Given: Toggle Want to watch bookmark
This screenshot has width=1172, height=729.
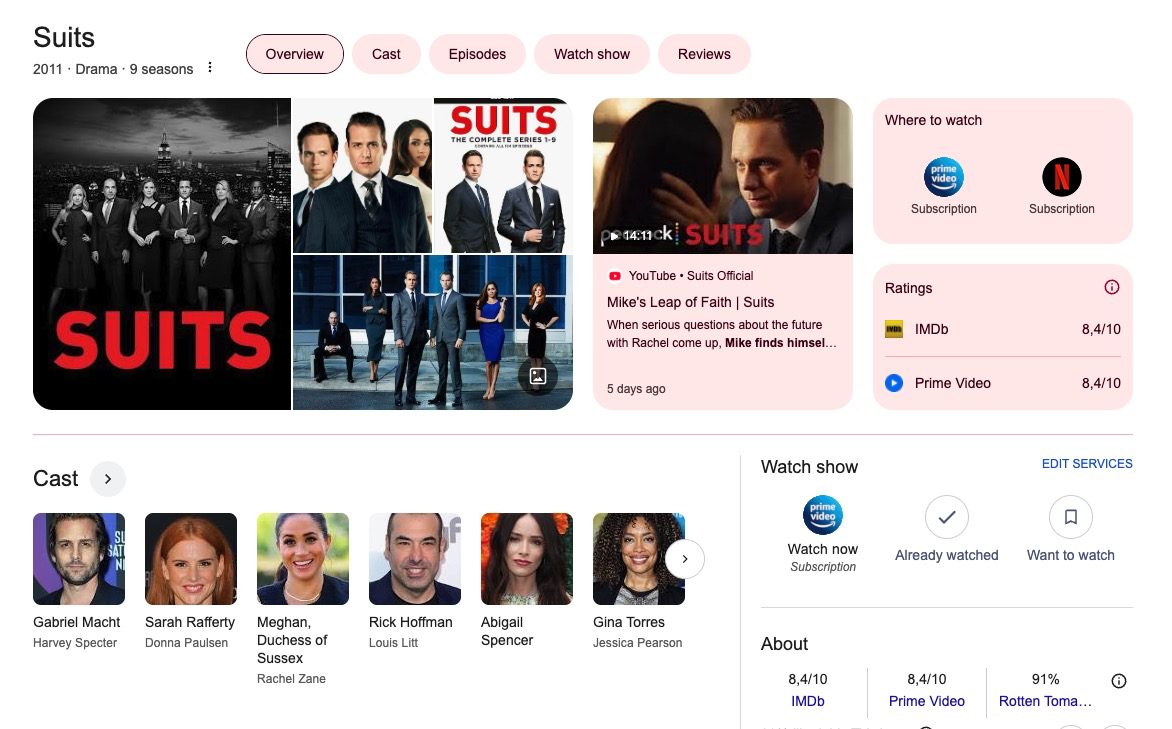Looking at the screenshot, I should click(1070, 518).
